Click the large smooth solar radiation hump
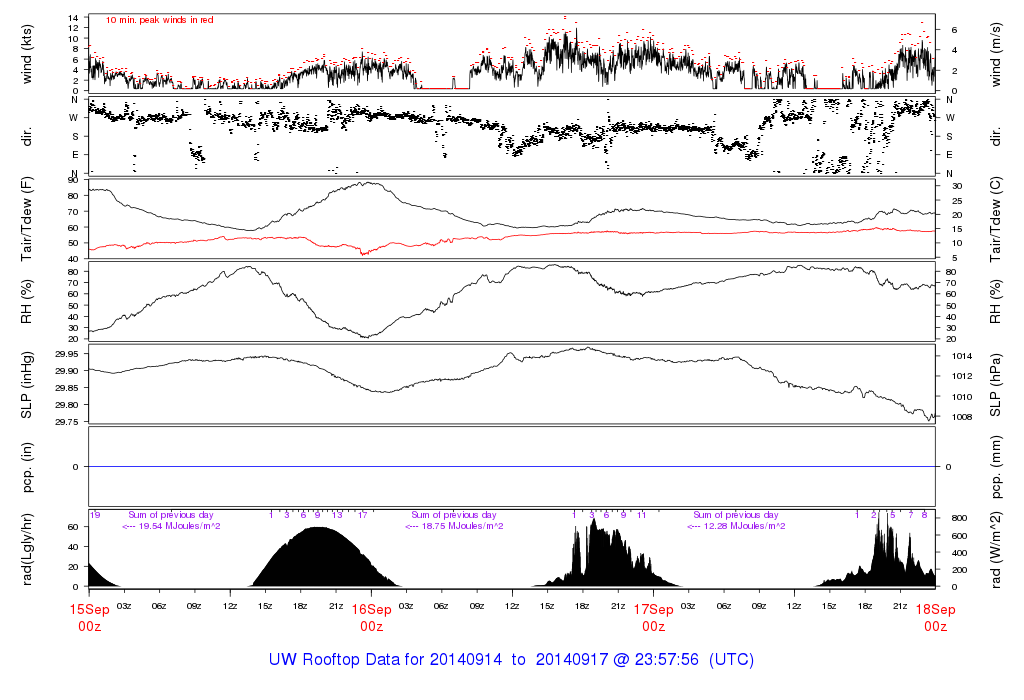Screen dimensions: 1024x700 coord(320,560)
